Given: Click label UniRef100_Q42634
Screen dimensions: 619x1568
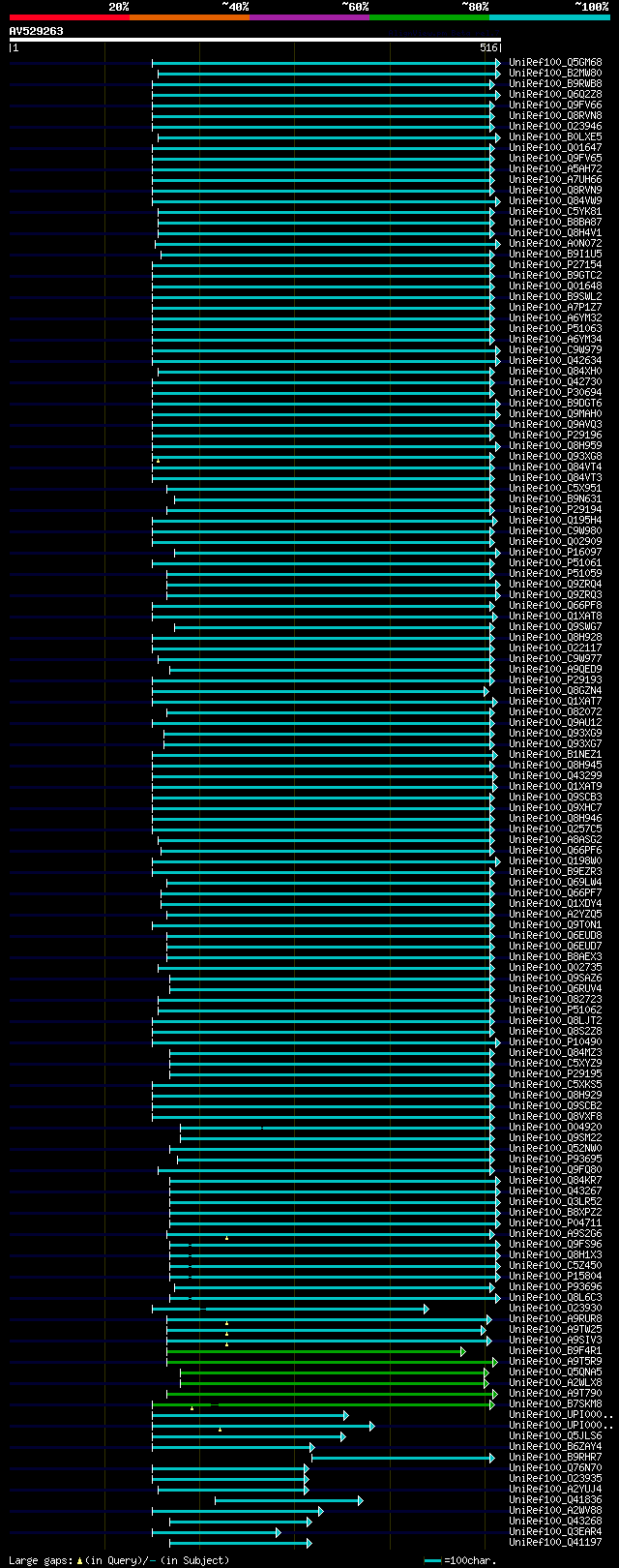Looking at the screenshot, I should pyautogui.click(x=555, y=361).
